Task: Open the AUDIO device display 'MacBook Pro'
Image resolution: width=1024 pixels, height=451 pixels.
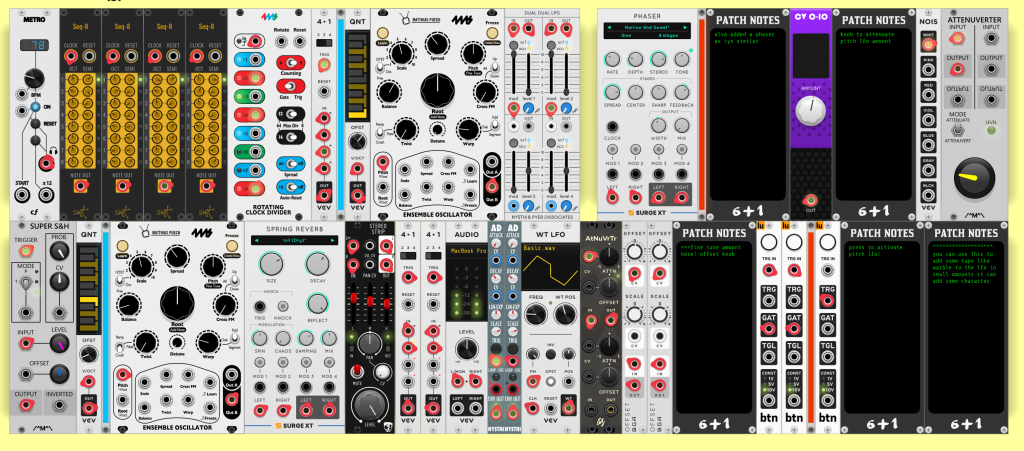Action: [466, 251]
